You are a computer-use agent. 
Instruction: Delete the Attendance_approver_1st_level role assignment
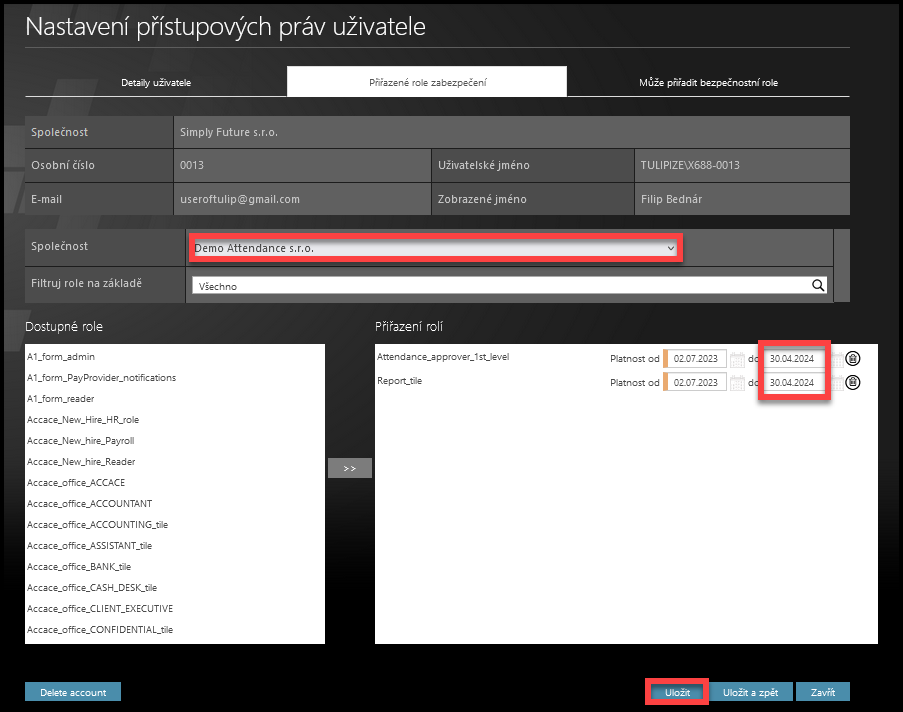click(852, 358)
